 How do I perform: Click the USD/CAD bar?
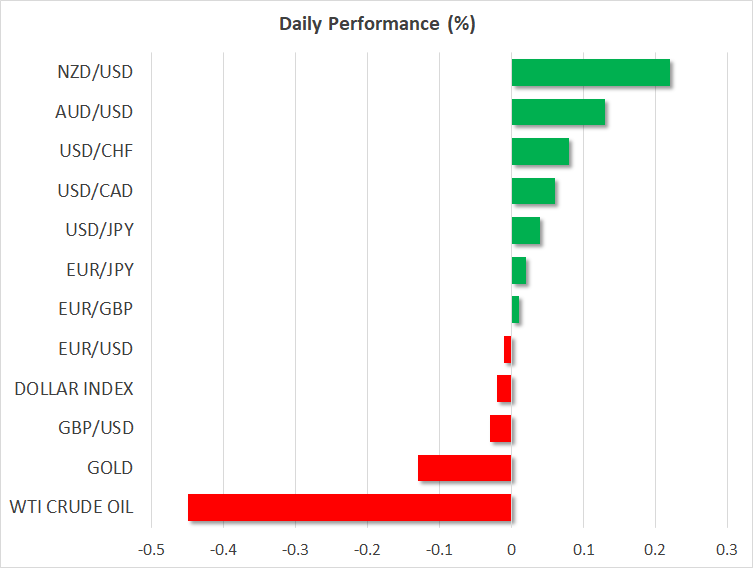coord(533,191)
